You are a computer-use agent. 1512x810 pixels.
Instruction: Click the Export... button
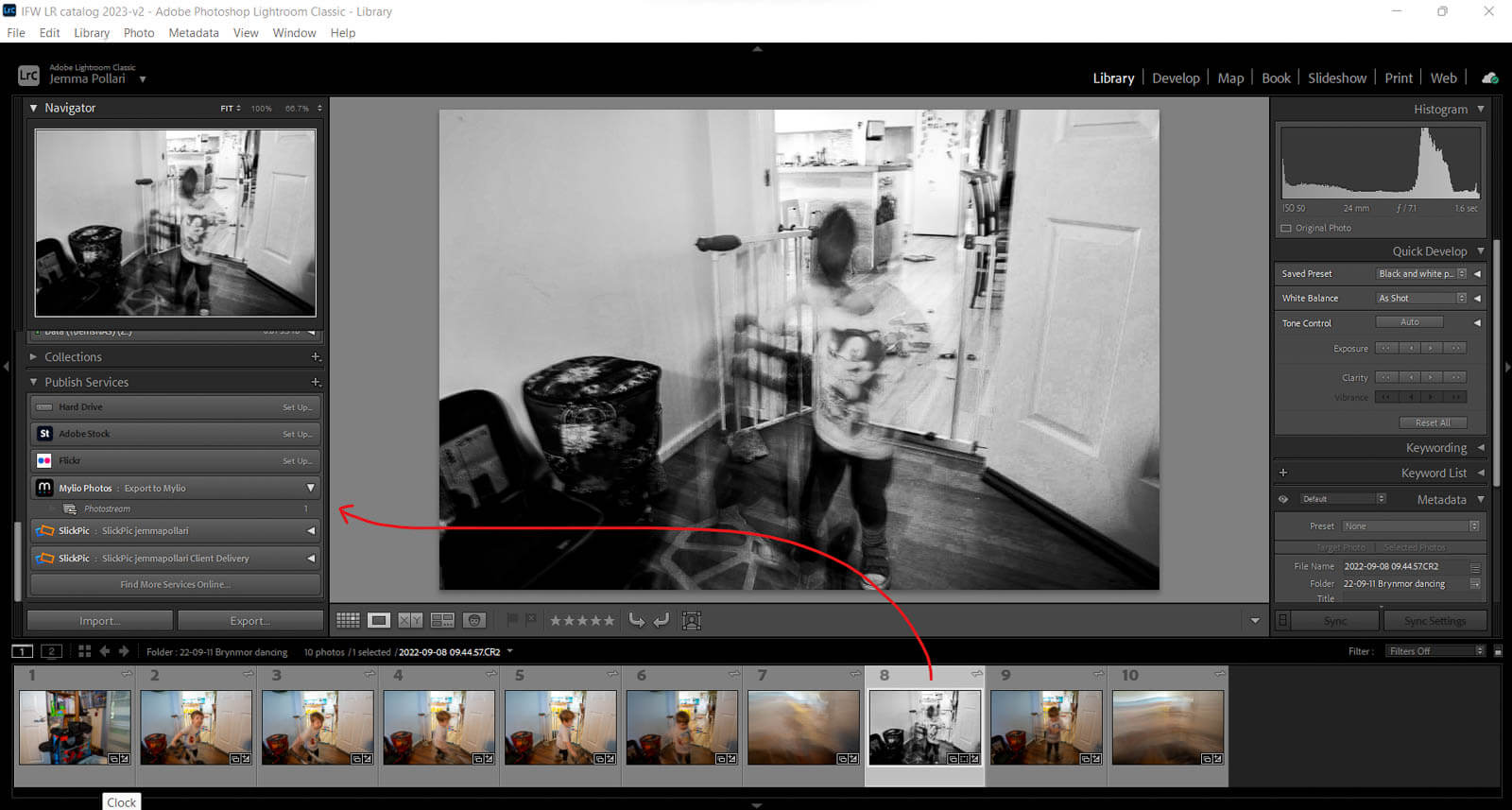250,621
